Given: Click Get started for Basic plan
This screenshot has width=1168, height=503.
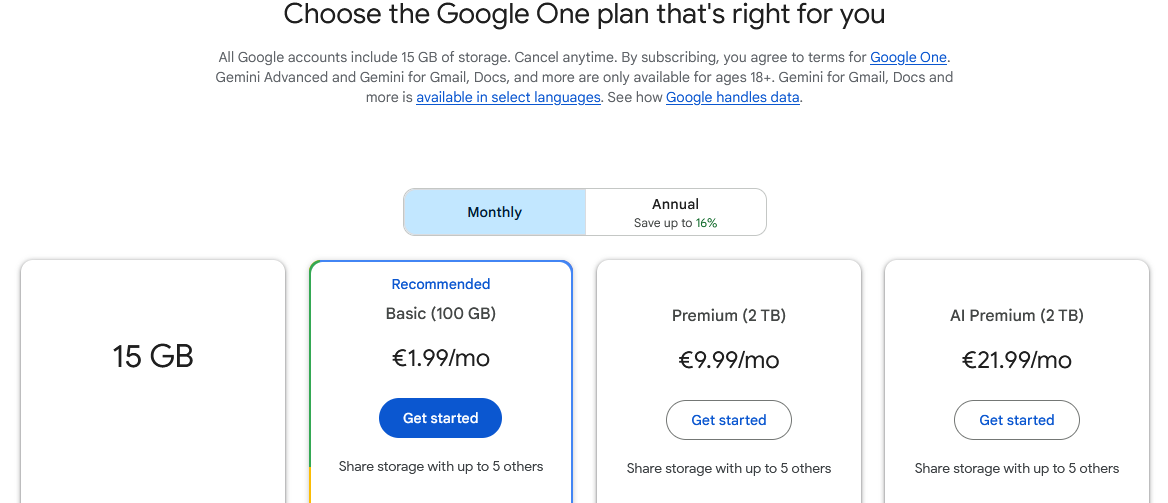Looking at the screenshot, I should pos(440,418).
